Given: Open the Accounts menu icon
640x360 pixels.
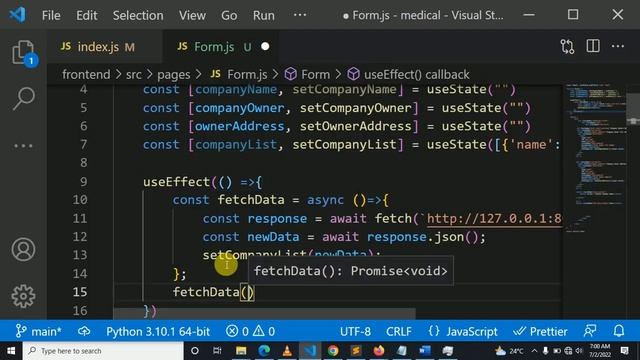Looking at the screenshot, I should coord(23,249).
